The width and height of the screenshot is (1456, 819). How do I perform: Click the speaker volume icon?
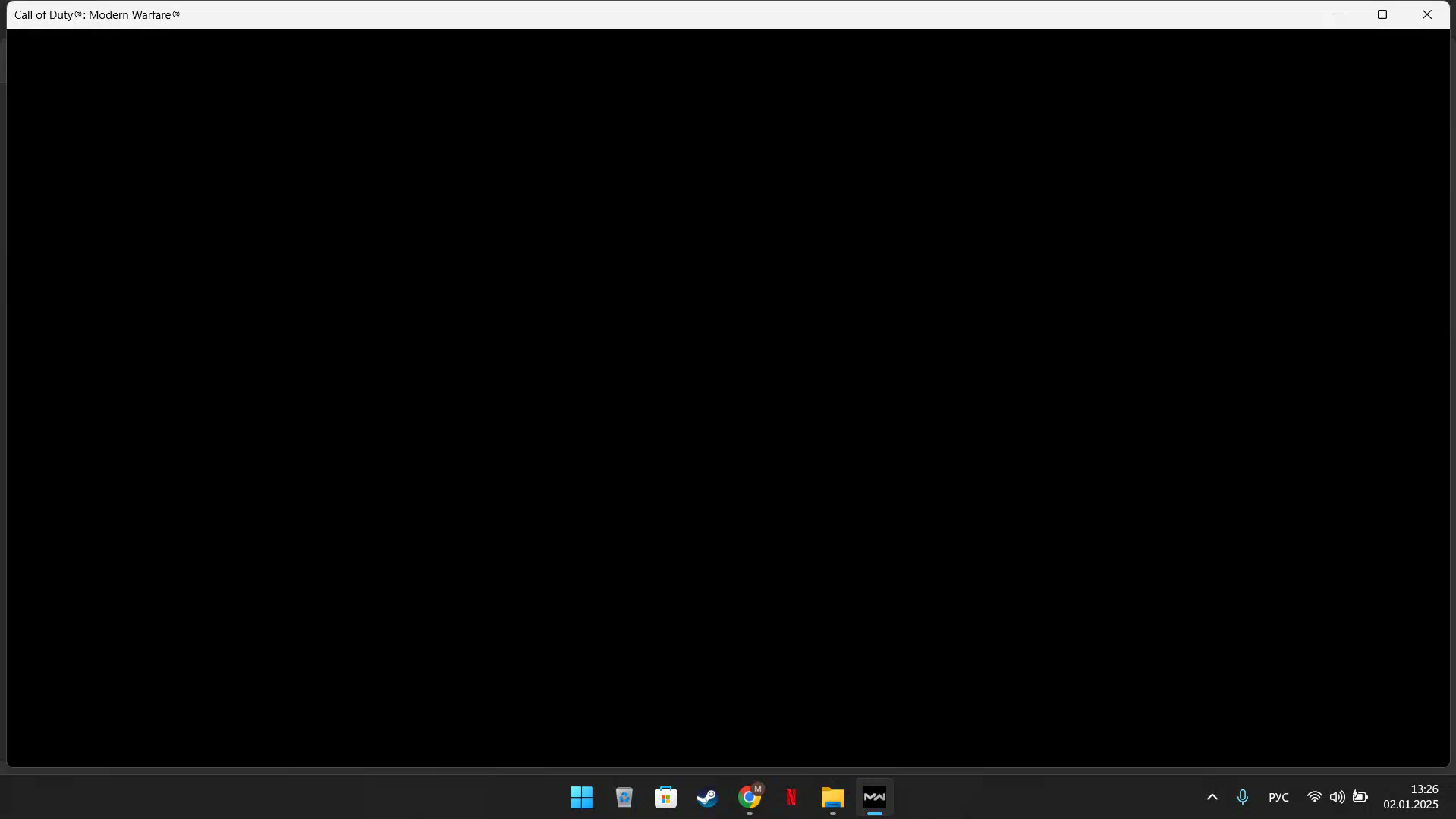[1337, 797]
